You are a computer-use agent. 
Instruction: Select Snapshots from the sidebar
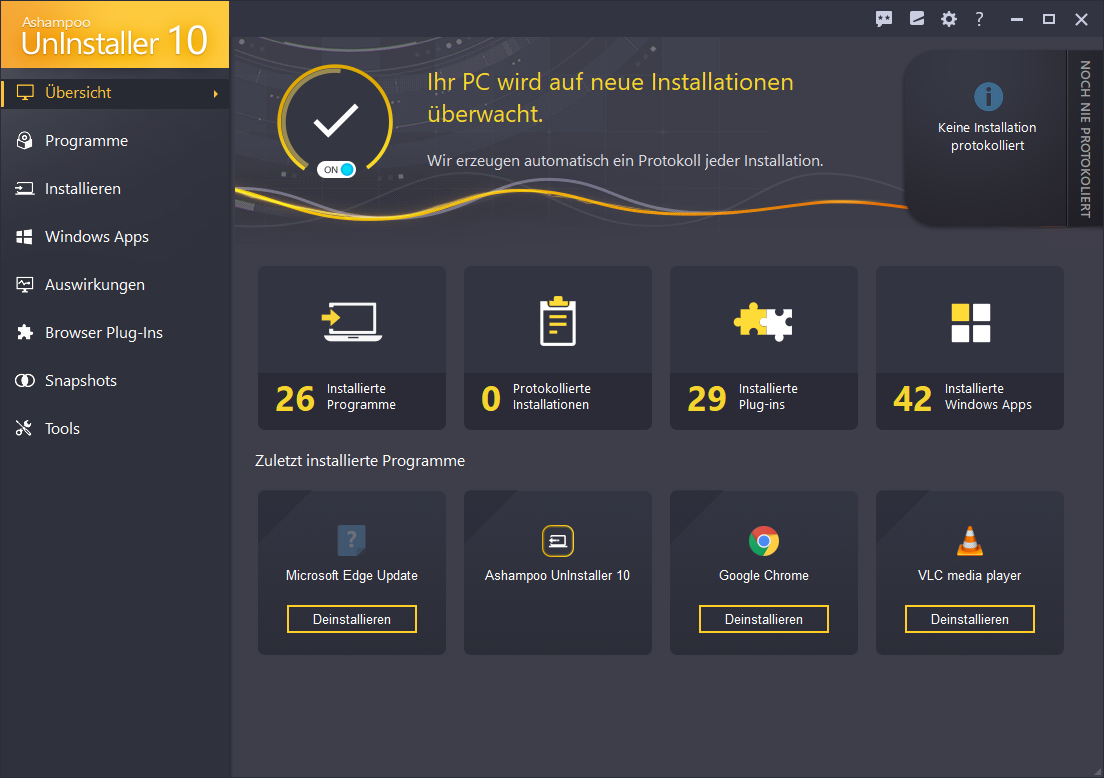click(80, 381)
